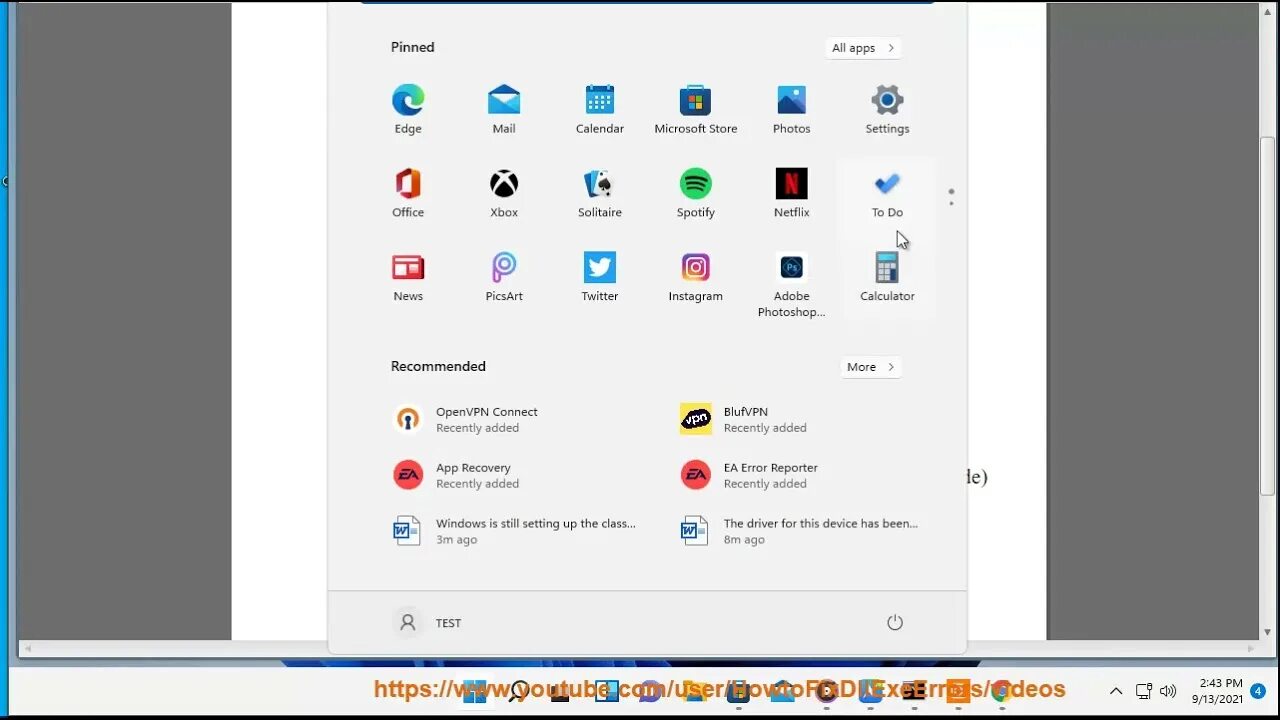
Task: Open the Settings gear app
Action: click(x=887, y=109)
